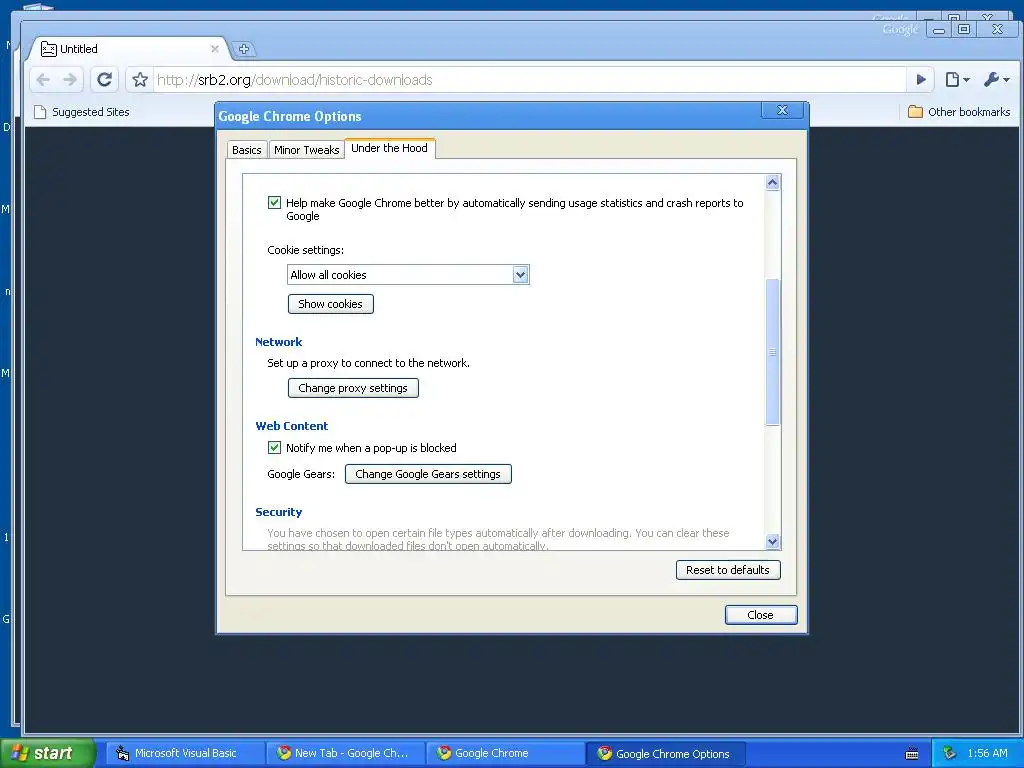Bookmark the page with the star icon
Screen dimensions: 1024x768
point(140,80)
